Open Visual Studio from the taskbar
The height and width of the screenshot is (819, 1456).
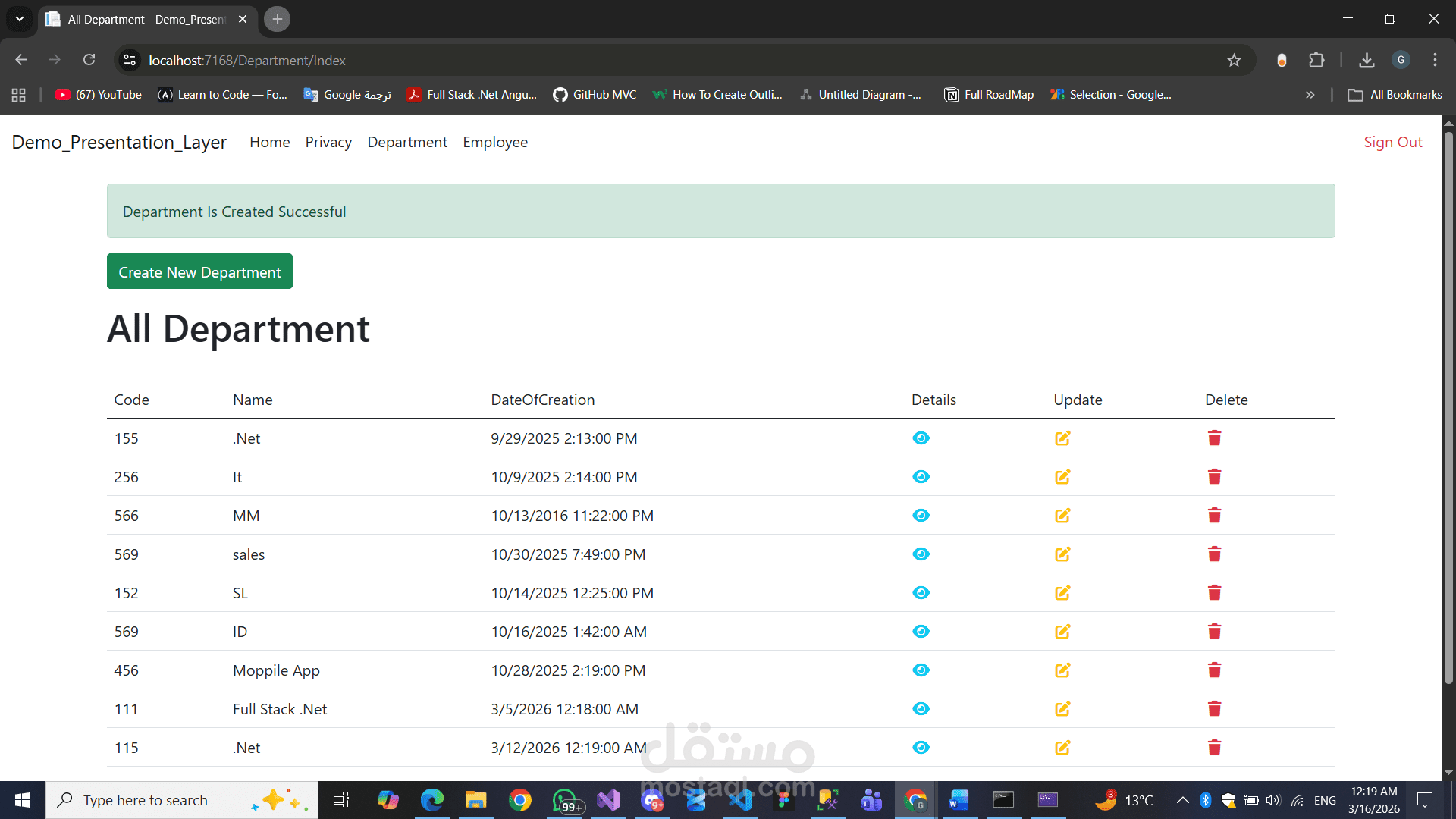click(608, 800)
